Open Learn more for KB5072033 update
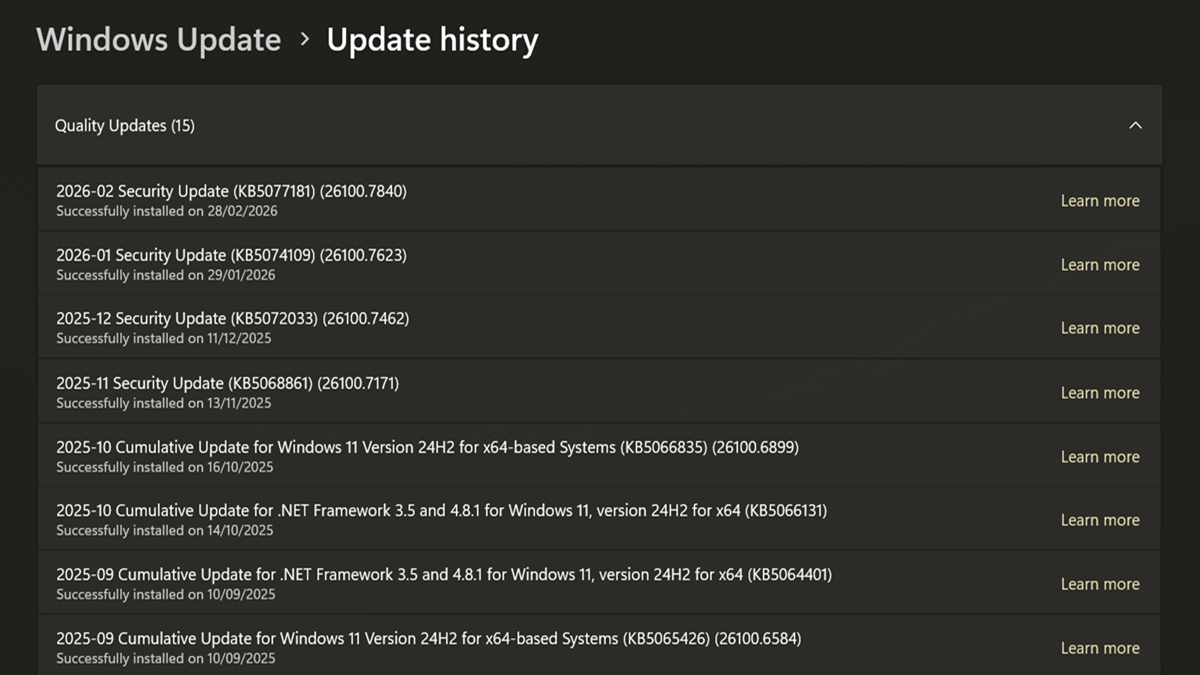1200x675 pixels. point(1099,328)
